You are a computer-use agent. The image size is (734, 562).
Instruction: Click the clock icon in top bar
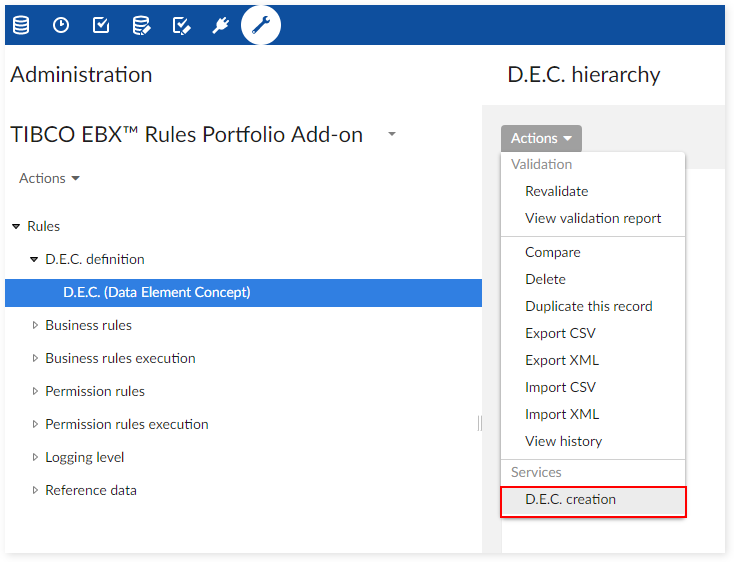tap(61, 25)
